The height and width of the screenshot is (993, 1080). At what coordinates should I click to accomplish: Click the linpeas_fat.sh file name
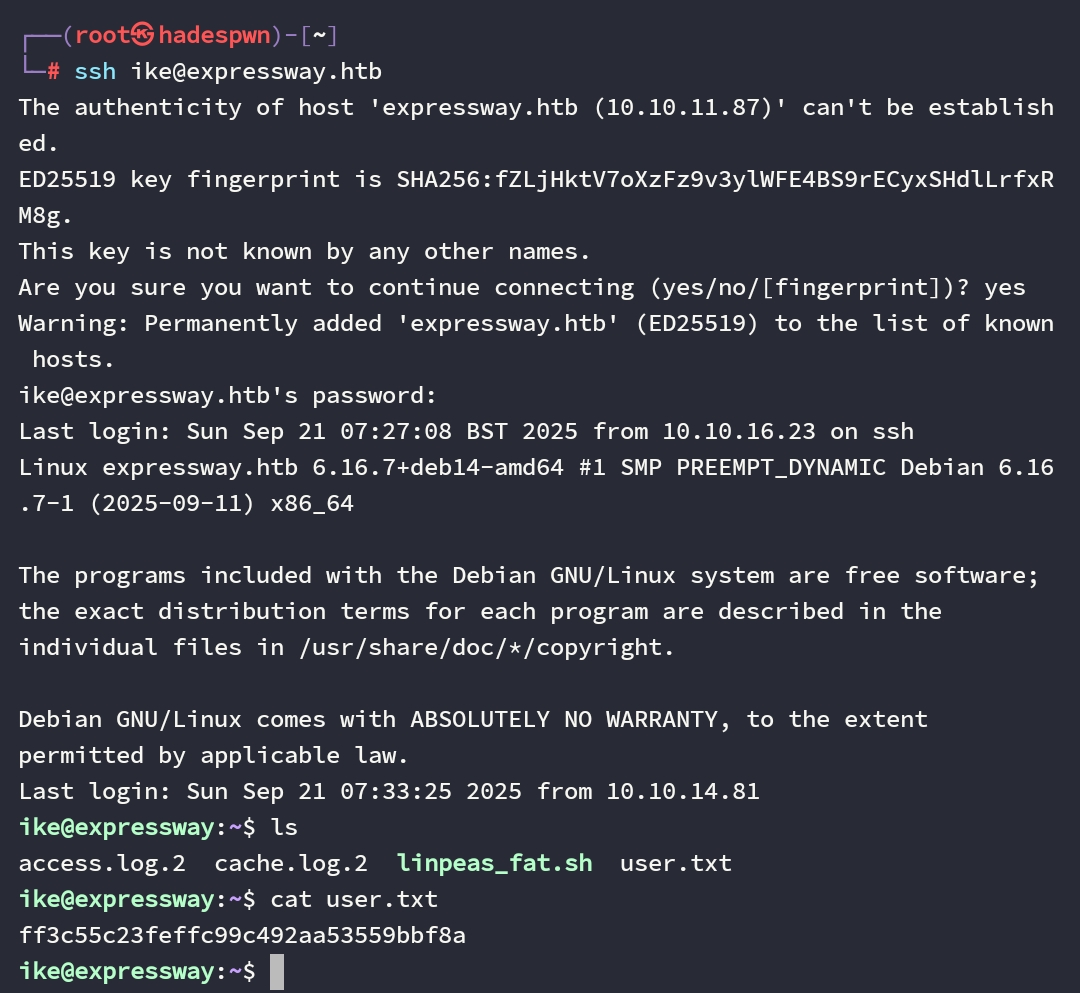pos(494,863)
